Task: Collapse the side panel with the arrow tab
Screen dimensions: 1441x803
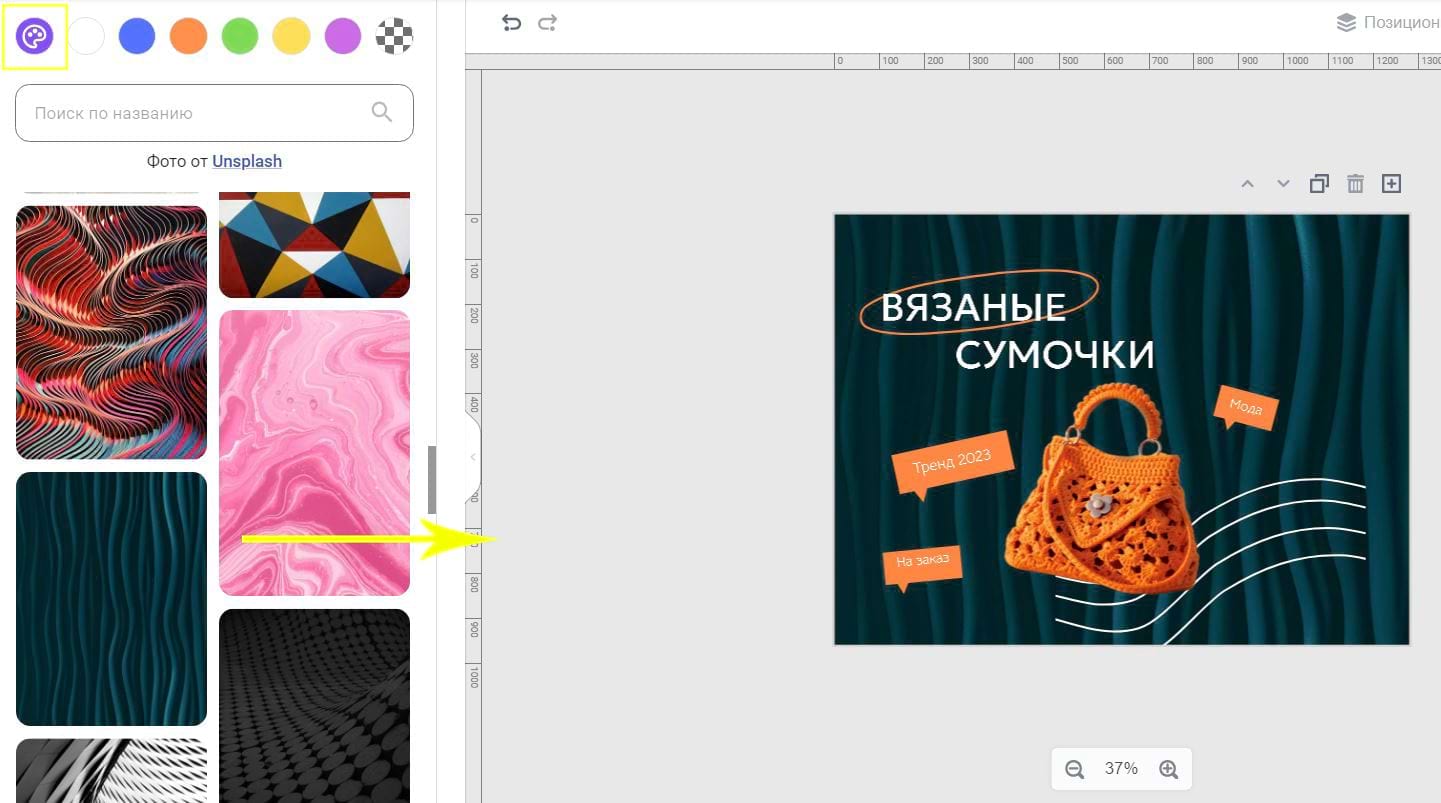Action: (x=473, y=457)
